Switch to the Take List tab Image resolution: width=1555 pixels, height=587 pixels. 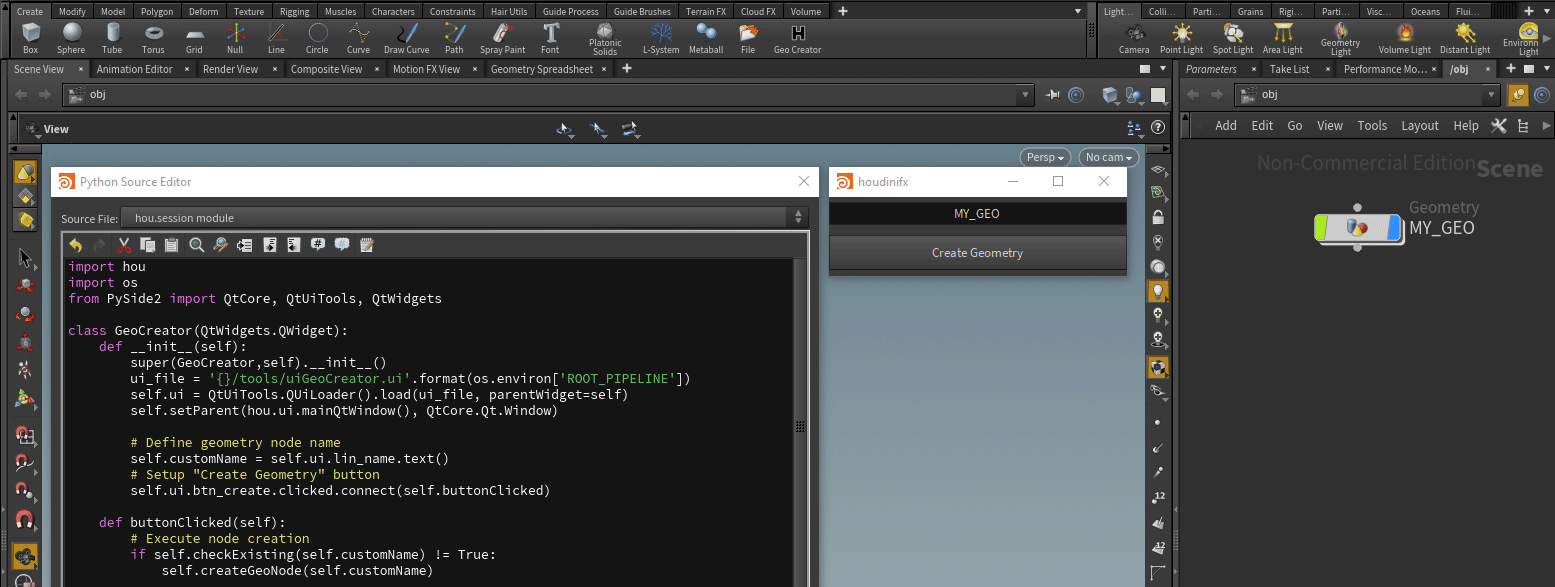pyautogui.click(x=1289, y=69)
